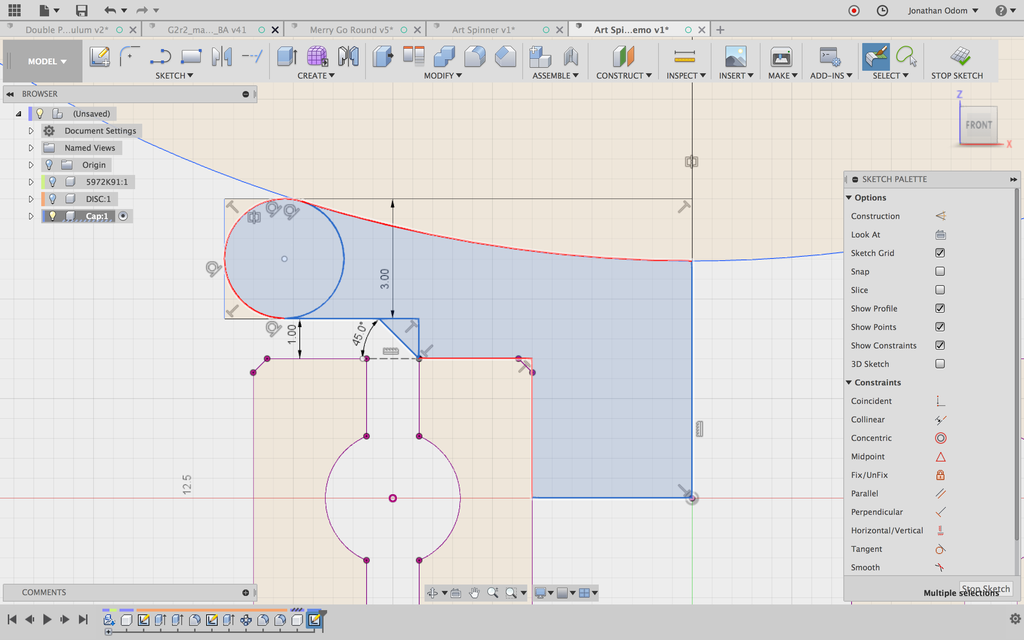The image size is (1024, 640).
Task: Click the Fix/UnFix lock icon
Action: coord(940,475)
